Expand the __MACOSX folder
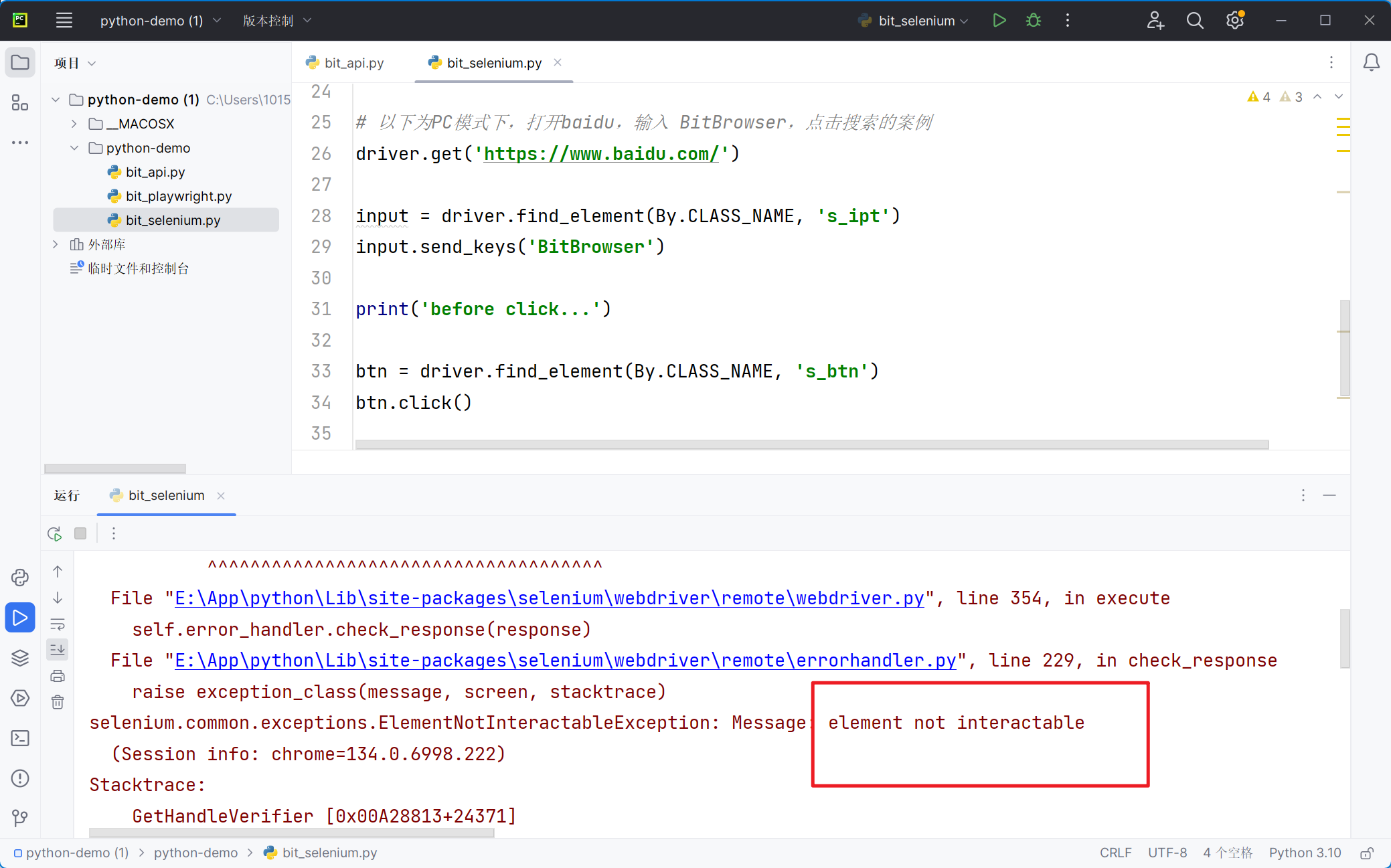 coord(74,124)
